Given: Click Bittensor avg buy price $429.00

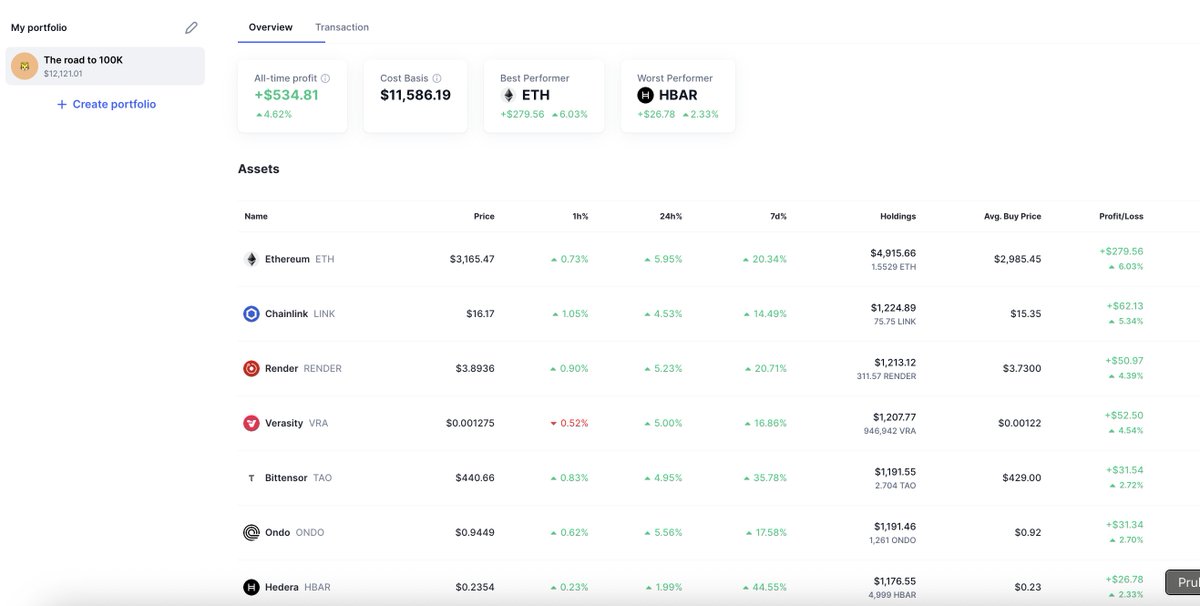Looking at the screenshot, I should 1022,478.
